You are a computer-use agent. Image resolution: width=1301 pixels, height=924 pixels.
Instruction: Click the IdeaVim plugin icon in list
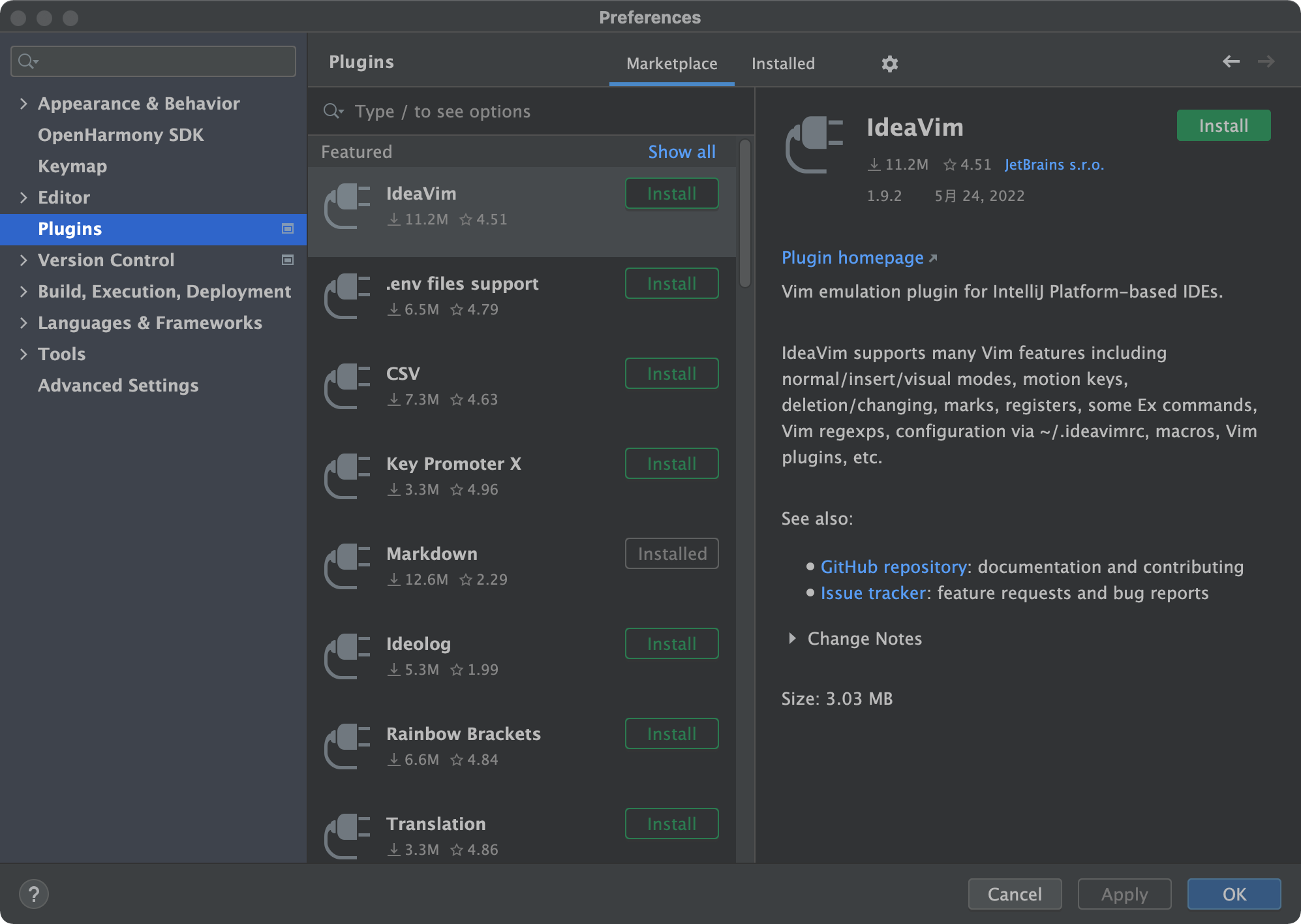pos(347,206)
